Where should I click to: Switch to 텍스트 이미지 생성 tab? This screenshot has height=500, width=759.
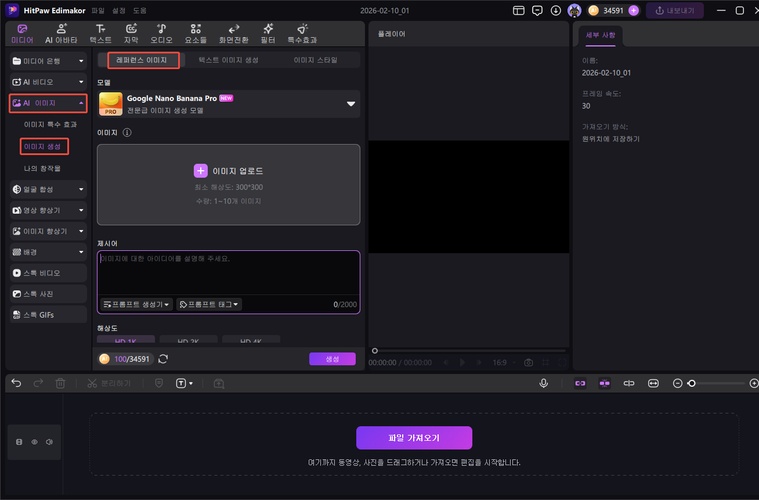click(x=228, y=60)
